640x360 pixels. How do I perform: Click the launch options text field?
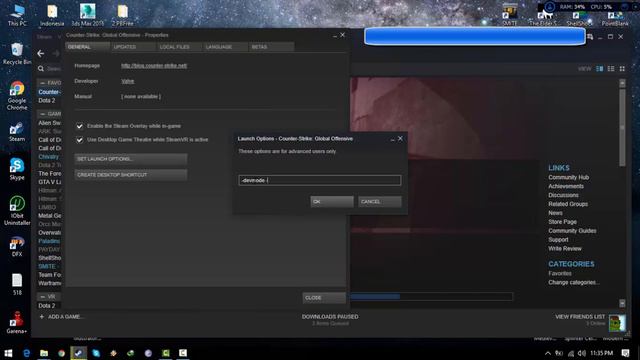pos(320,180)
